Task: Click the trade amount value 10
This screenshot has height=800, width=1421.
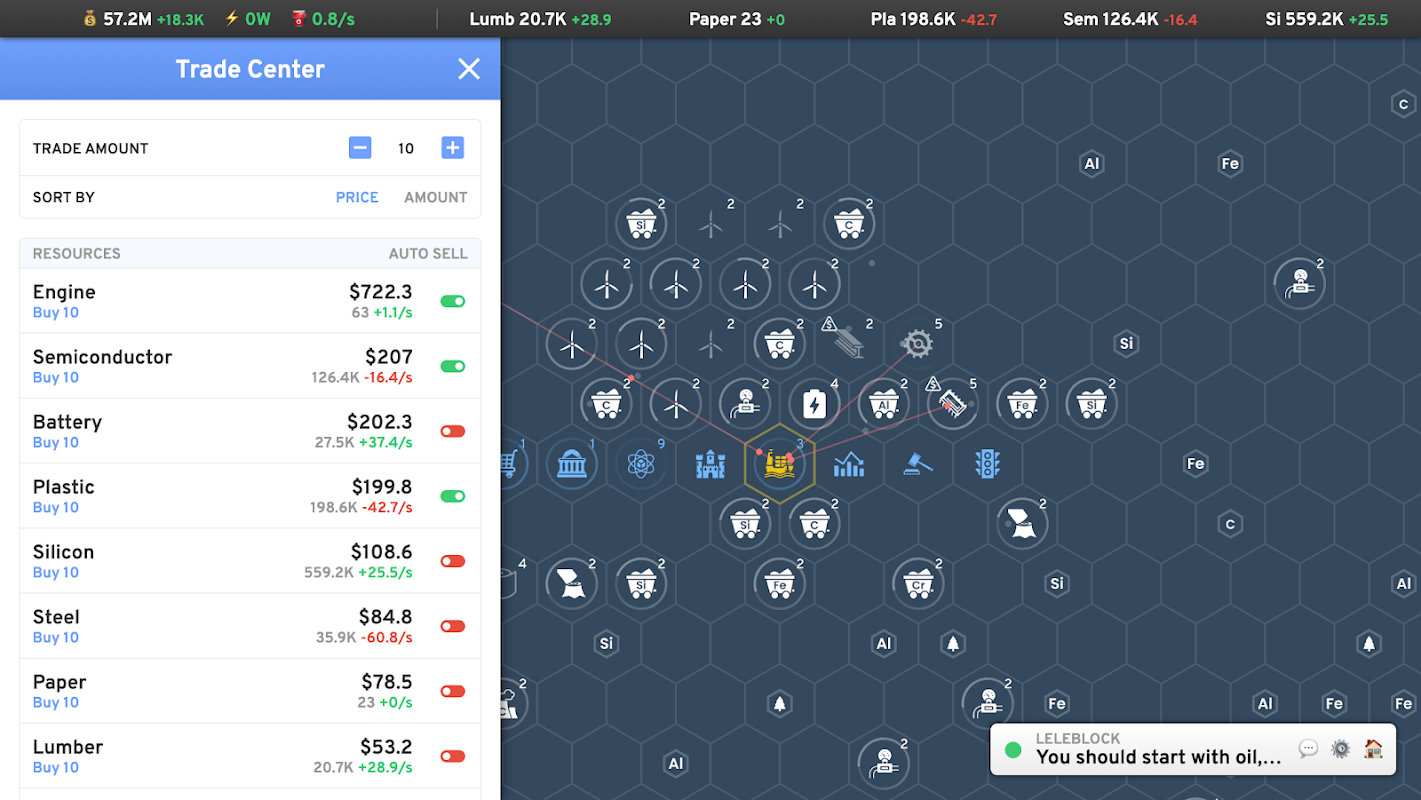Action: pos(406,148)
